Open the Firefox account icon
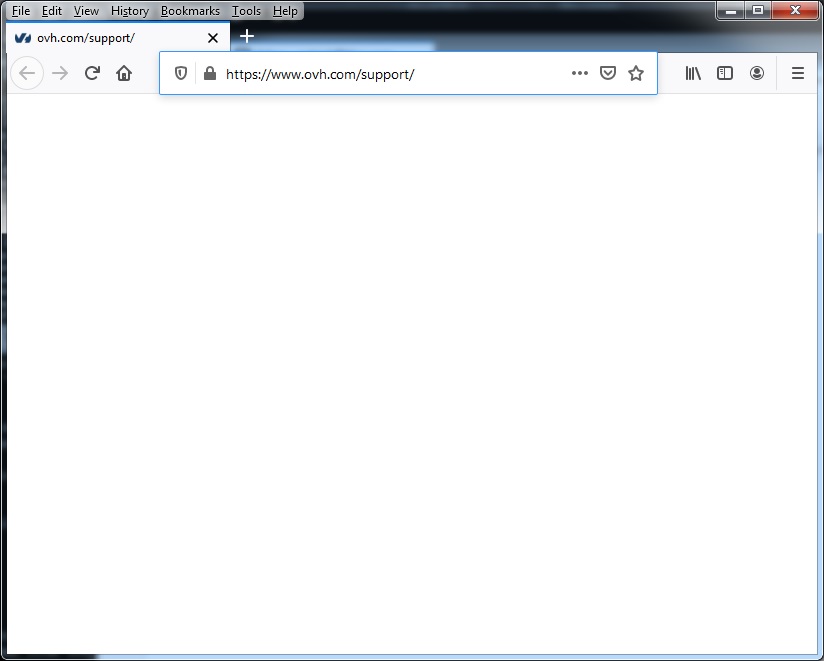The width and height of the screenshot is (824, 661). coord(757,73)
